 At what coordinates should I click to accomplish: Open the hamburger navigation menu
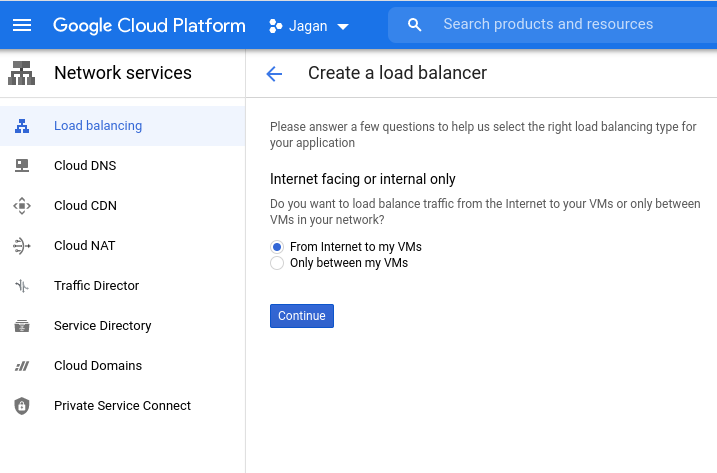22,25
